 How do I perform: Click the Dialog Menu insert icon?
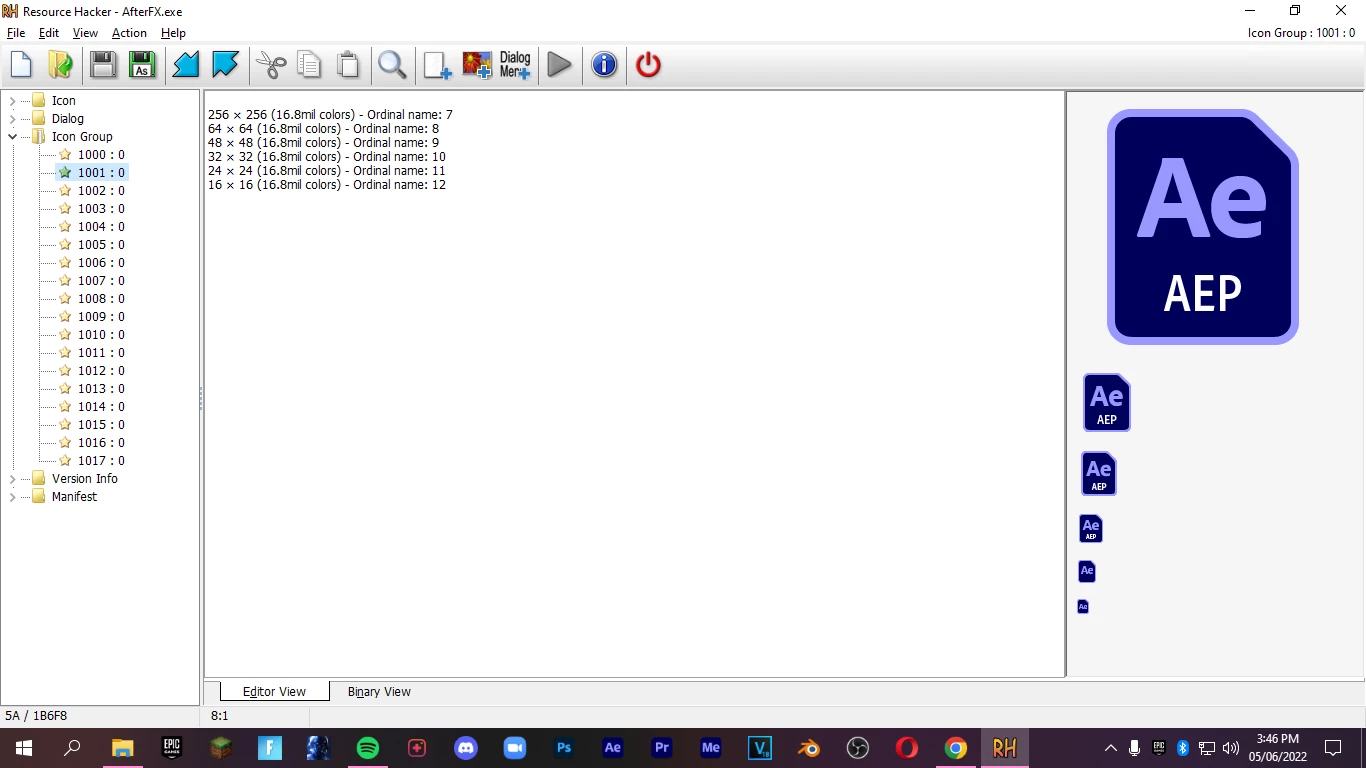[x=515, y=65]
